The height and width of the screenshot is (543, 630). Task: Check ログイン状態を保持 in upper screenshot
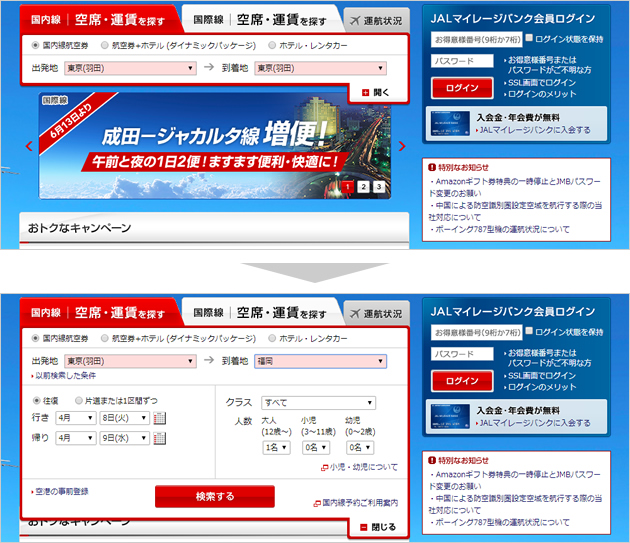tap(529, 38)
